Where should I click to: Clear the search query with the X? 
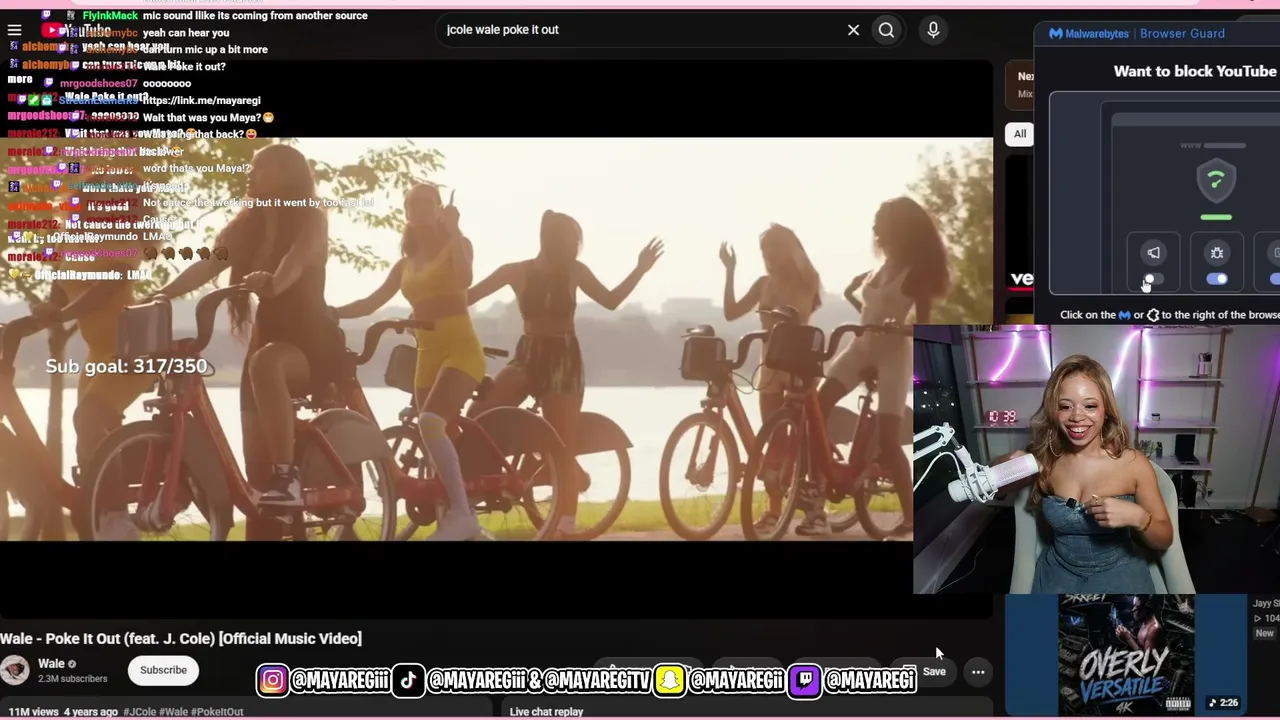click(x=853, y=30)
